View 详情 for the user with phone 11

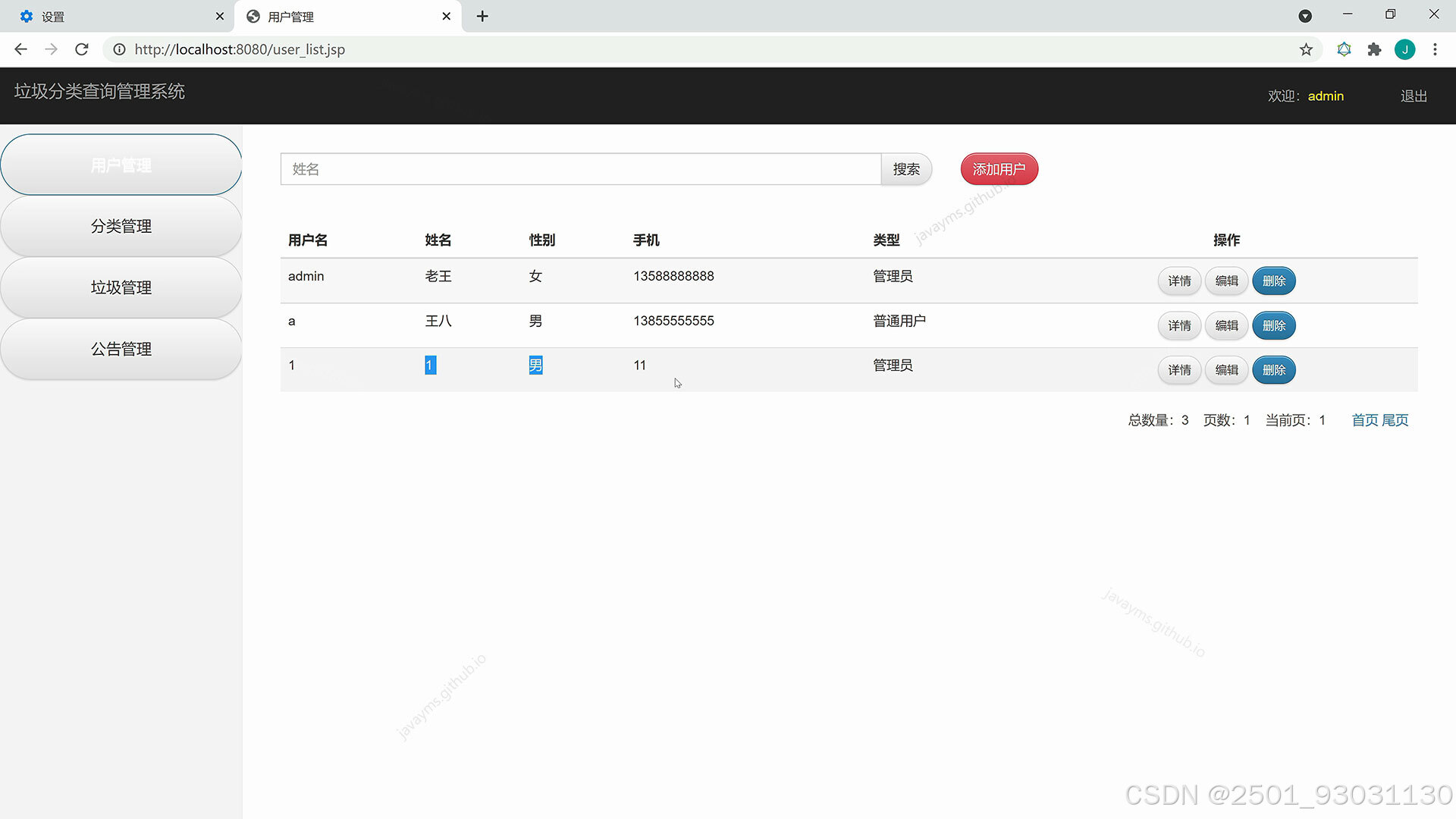tap(1179, 370)
